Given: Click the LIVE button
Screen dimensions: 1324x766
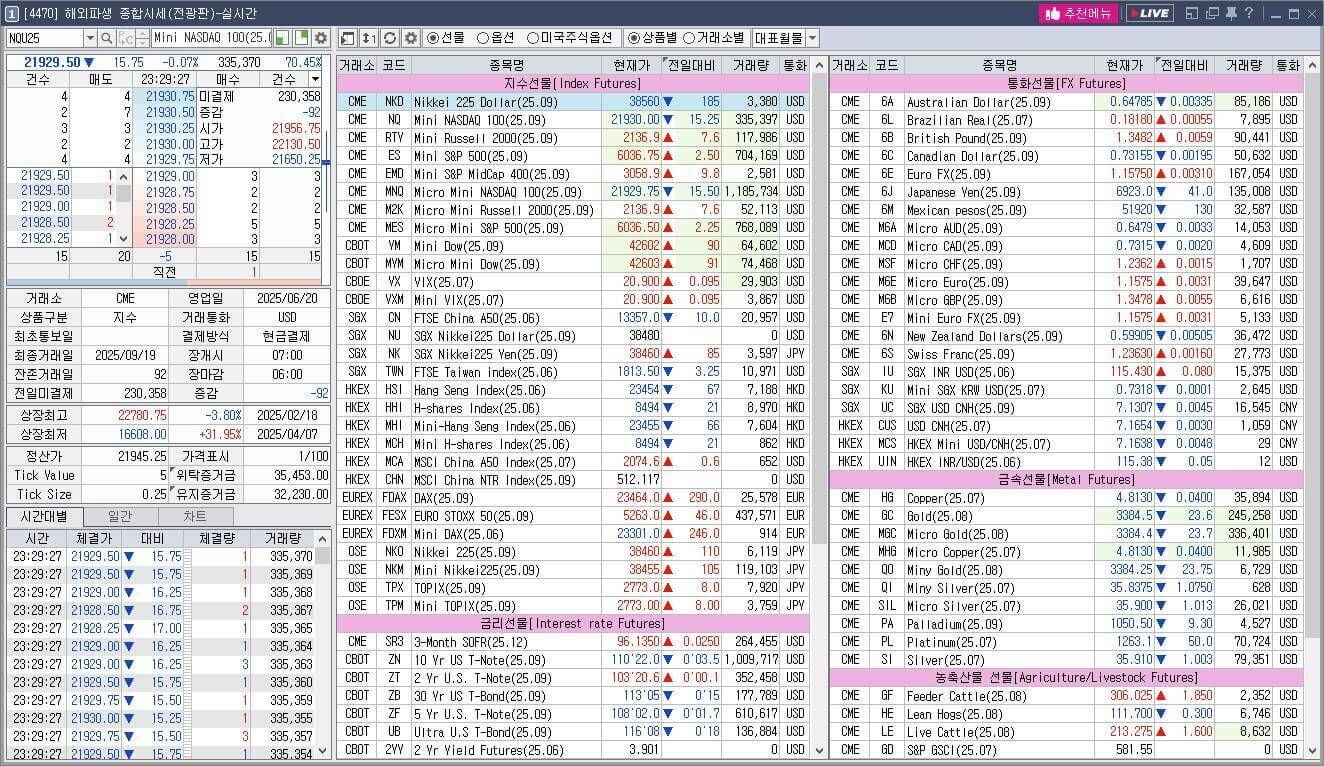Looking at the screenshot, I should tap(1149, 13).
